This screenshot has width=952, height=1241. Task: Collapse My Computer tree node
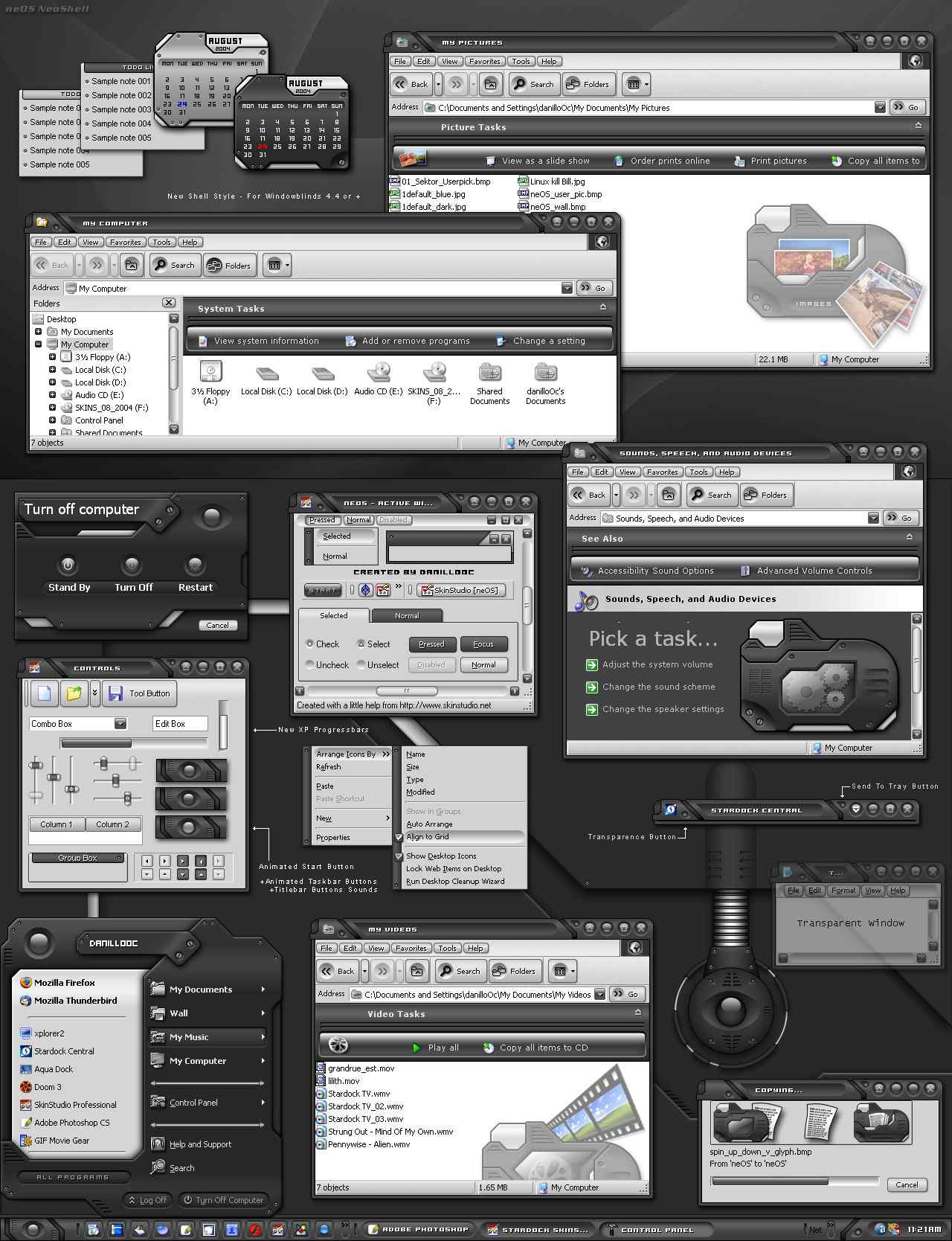coord(38,344)
